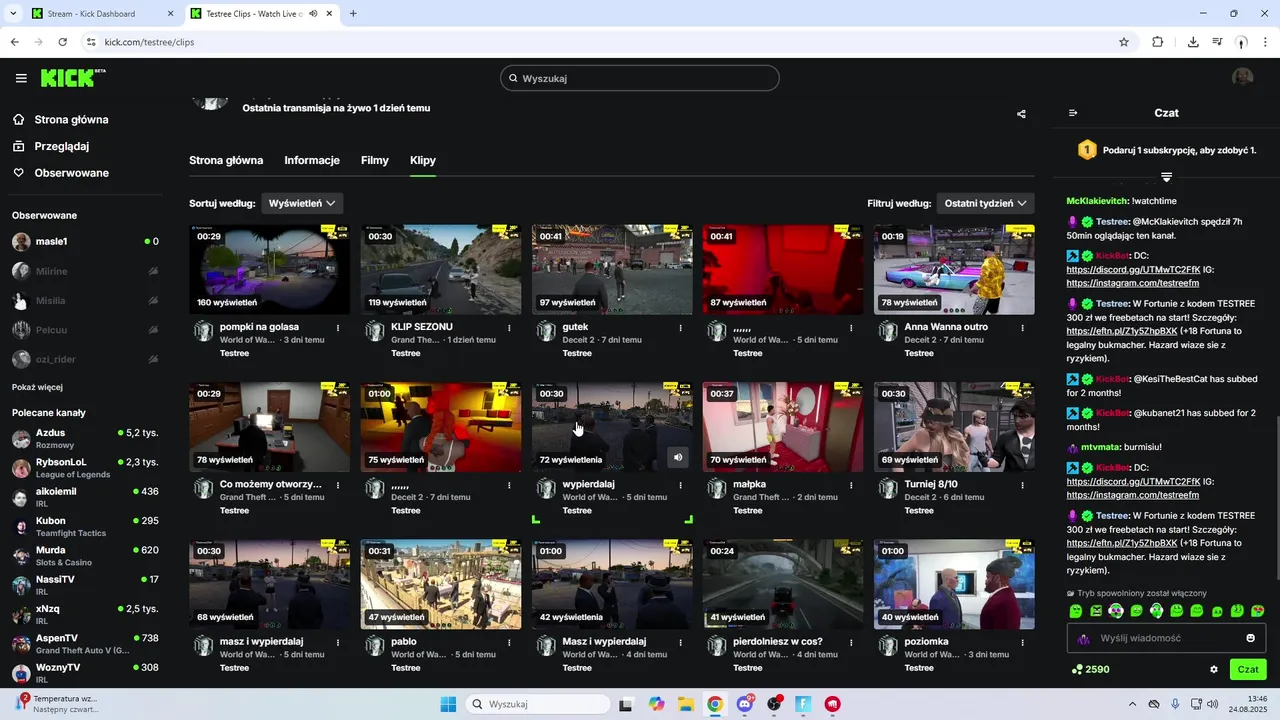
Task: Open Chrome downloads icon
Action: [1193, 42]
